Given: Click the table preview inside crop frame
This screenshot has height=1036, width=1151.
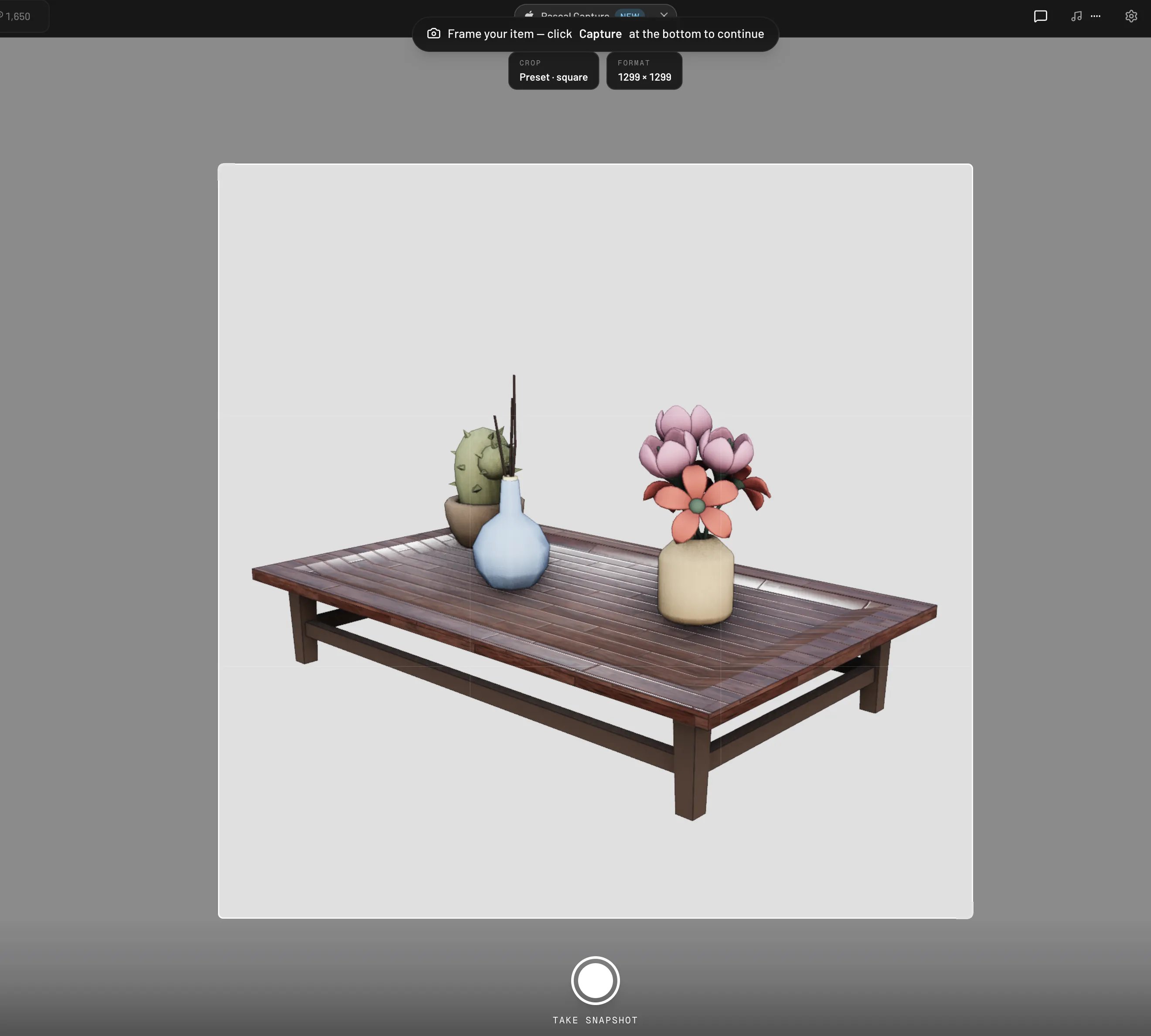Looking at the screenshot, I should coord(595,598).
